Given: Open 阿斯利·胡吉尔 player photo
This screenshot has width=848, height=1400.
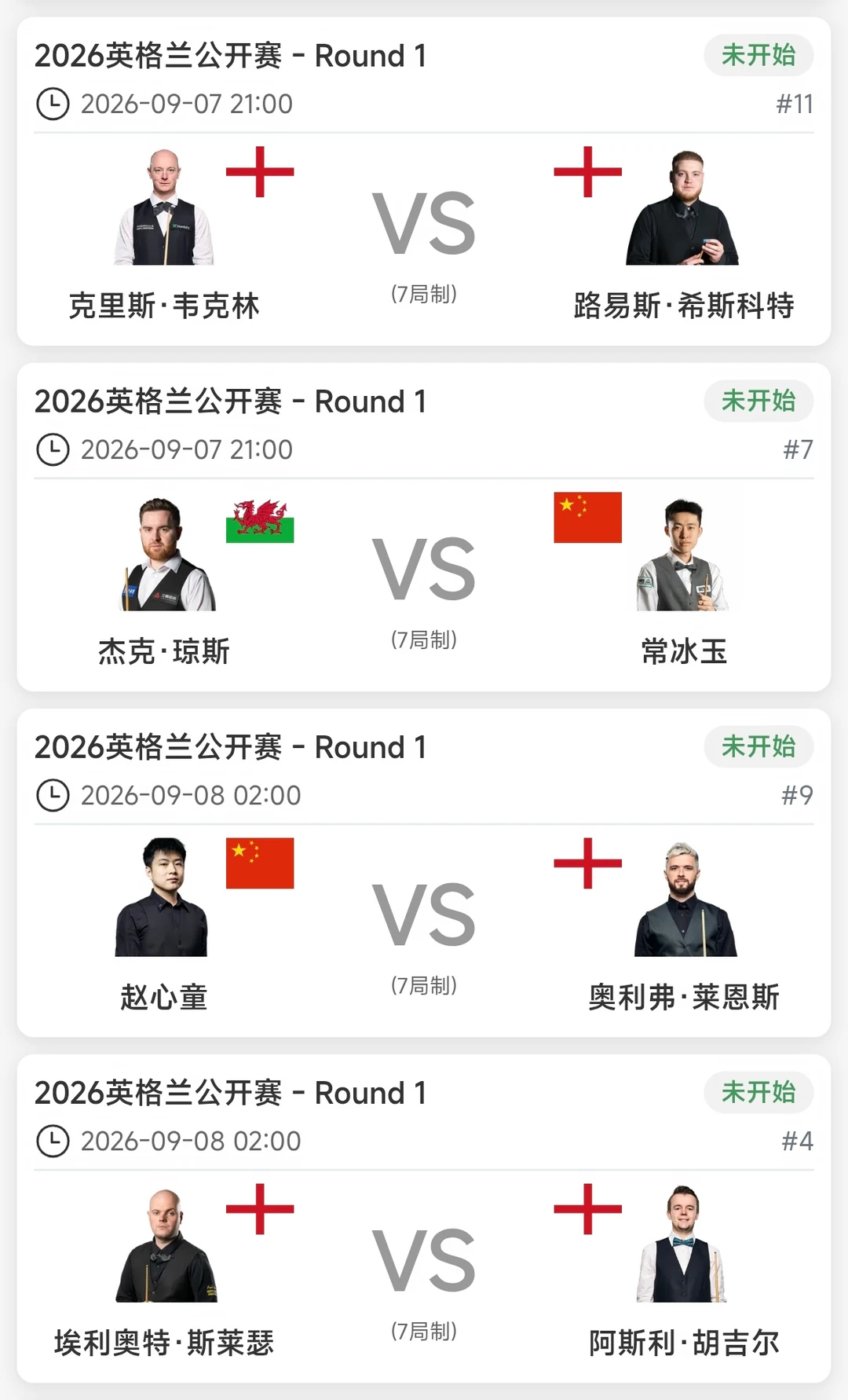Looking at the screenshot, I should click(682, 1243).
